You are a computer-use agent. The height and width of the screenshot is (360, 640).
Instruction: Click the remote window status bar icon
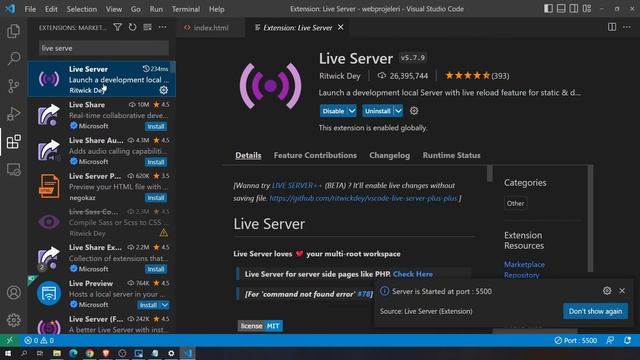[9, 340]
